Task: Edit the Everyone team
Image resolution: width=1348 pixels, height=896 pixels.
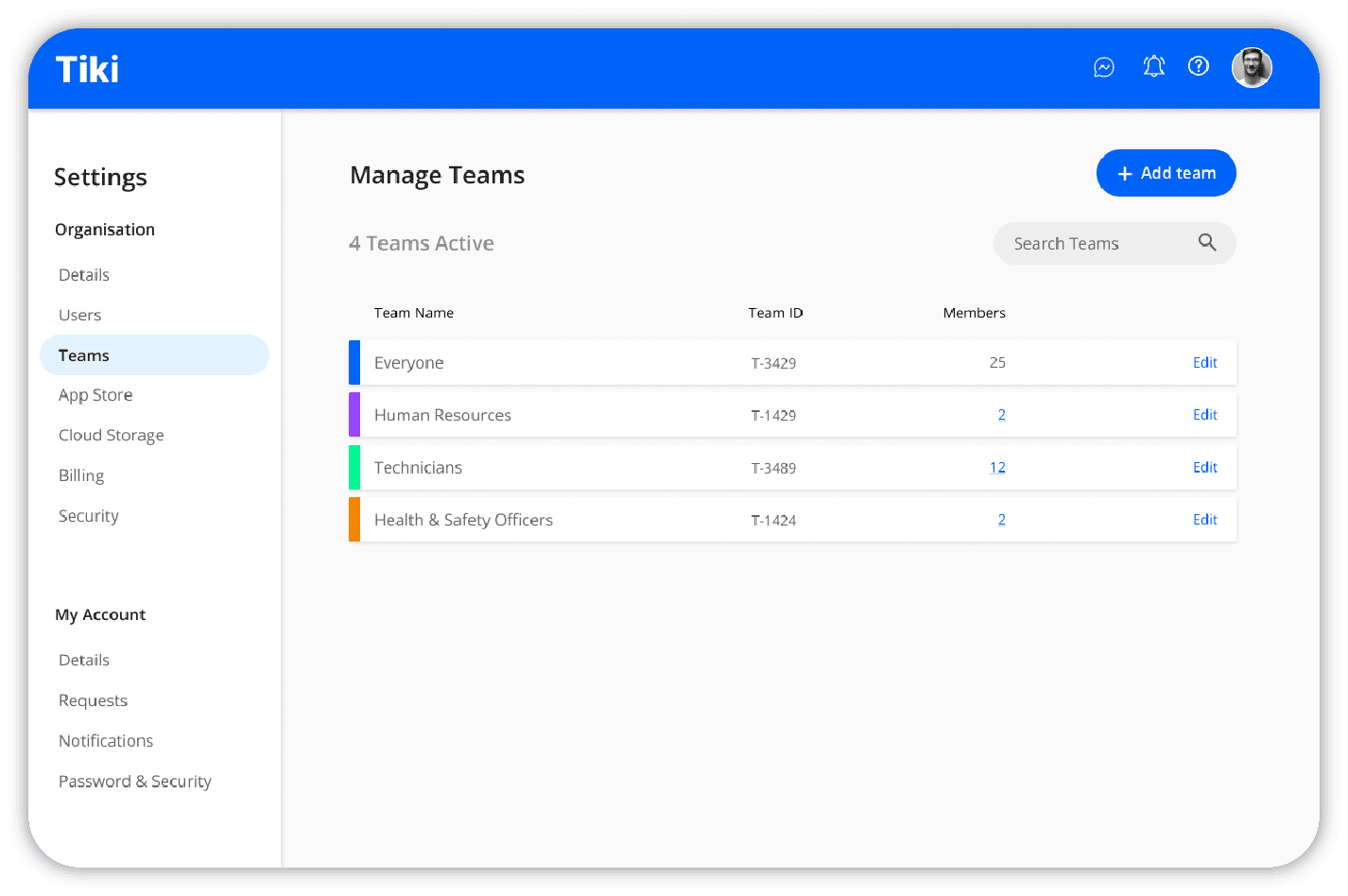Action: (x=1205, y=363)
